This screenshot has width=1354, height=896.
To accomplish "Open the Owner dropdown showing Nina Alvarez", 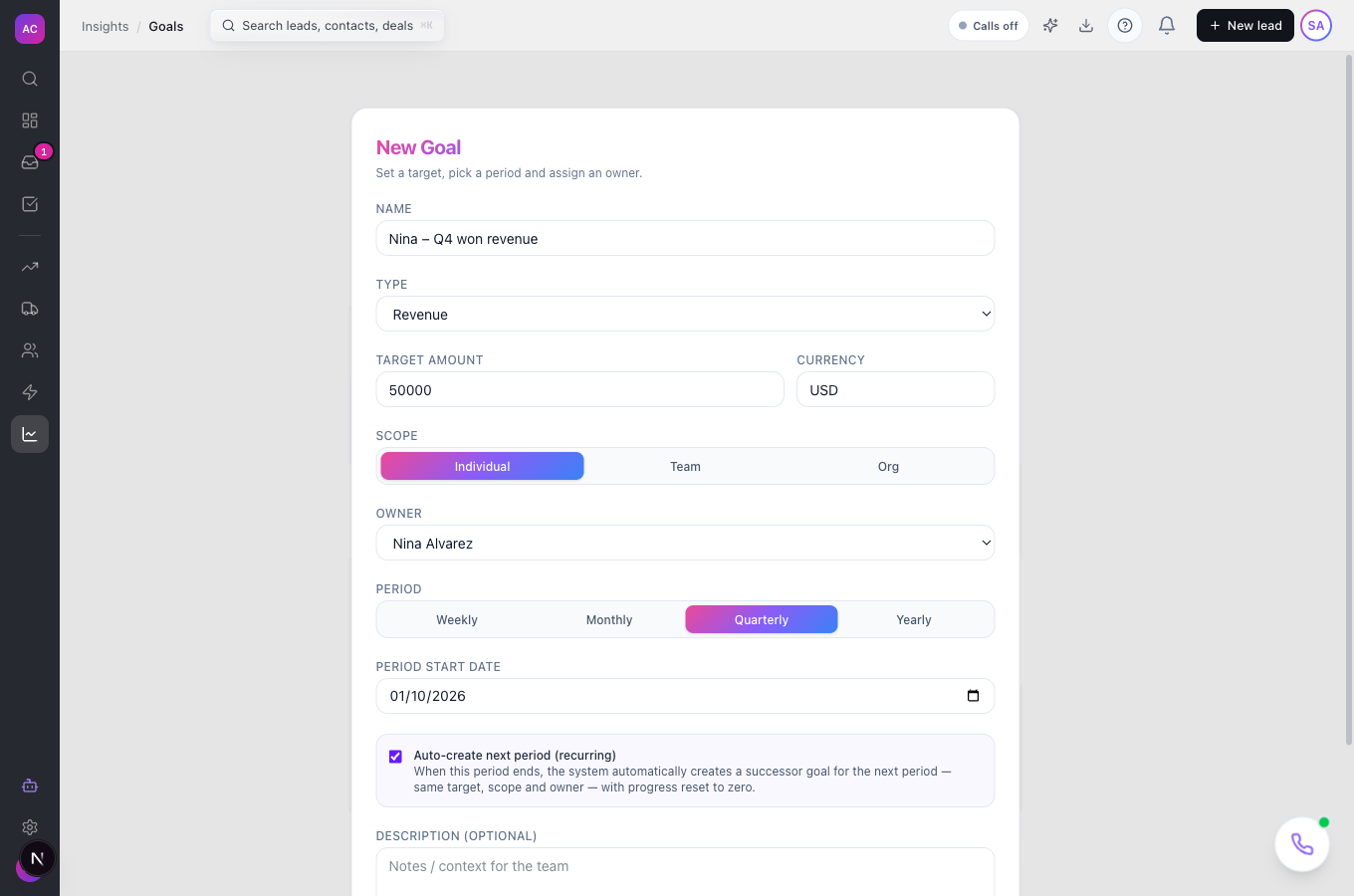I will 685,543.
